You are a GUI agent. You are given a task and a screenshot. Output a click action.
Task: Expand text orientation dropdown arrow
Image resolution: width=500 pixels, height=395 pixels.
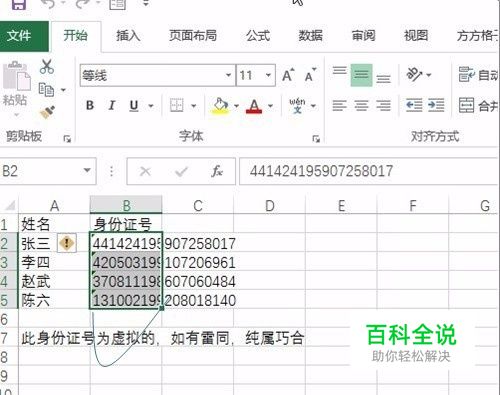point(429,75)
